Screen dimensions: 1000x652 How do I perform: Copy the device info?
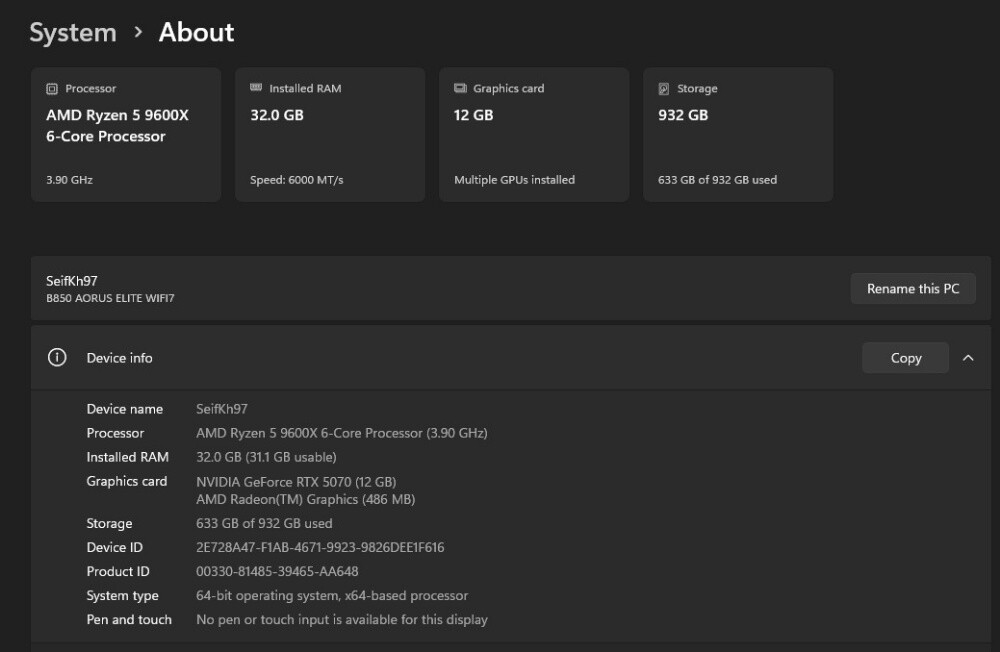(906, 358)
